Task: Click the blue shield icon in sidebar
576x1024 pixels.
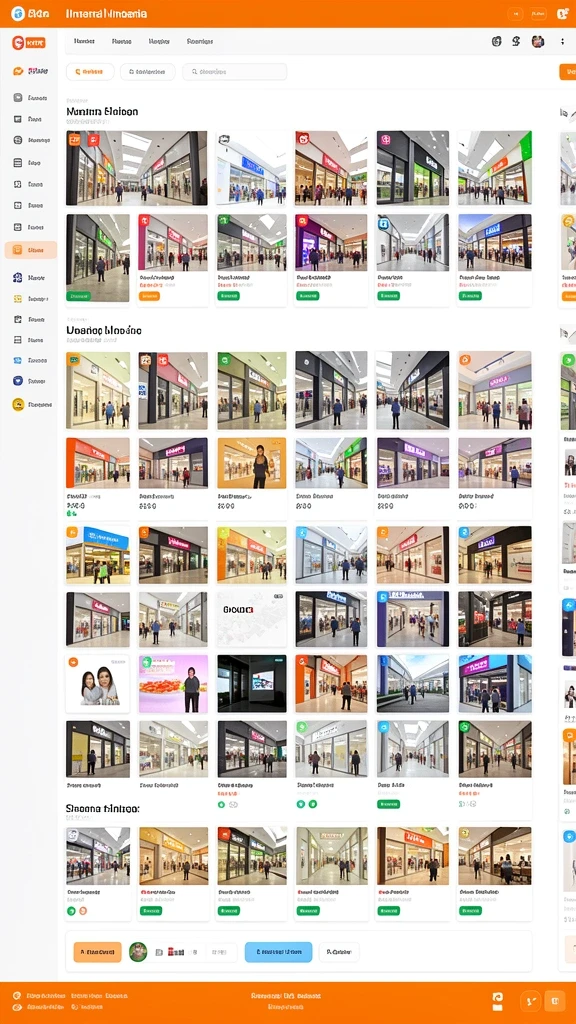Action: point(18,381)
